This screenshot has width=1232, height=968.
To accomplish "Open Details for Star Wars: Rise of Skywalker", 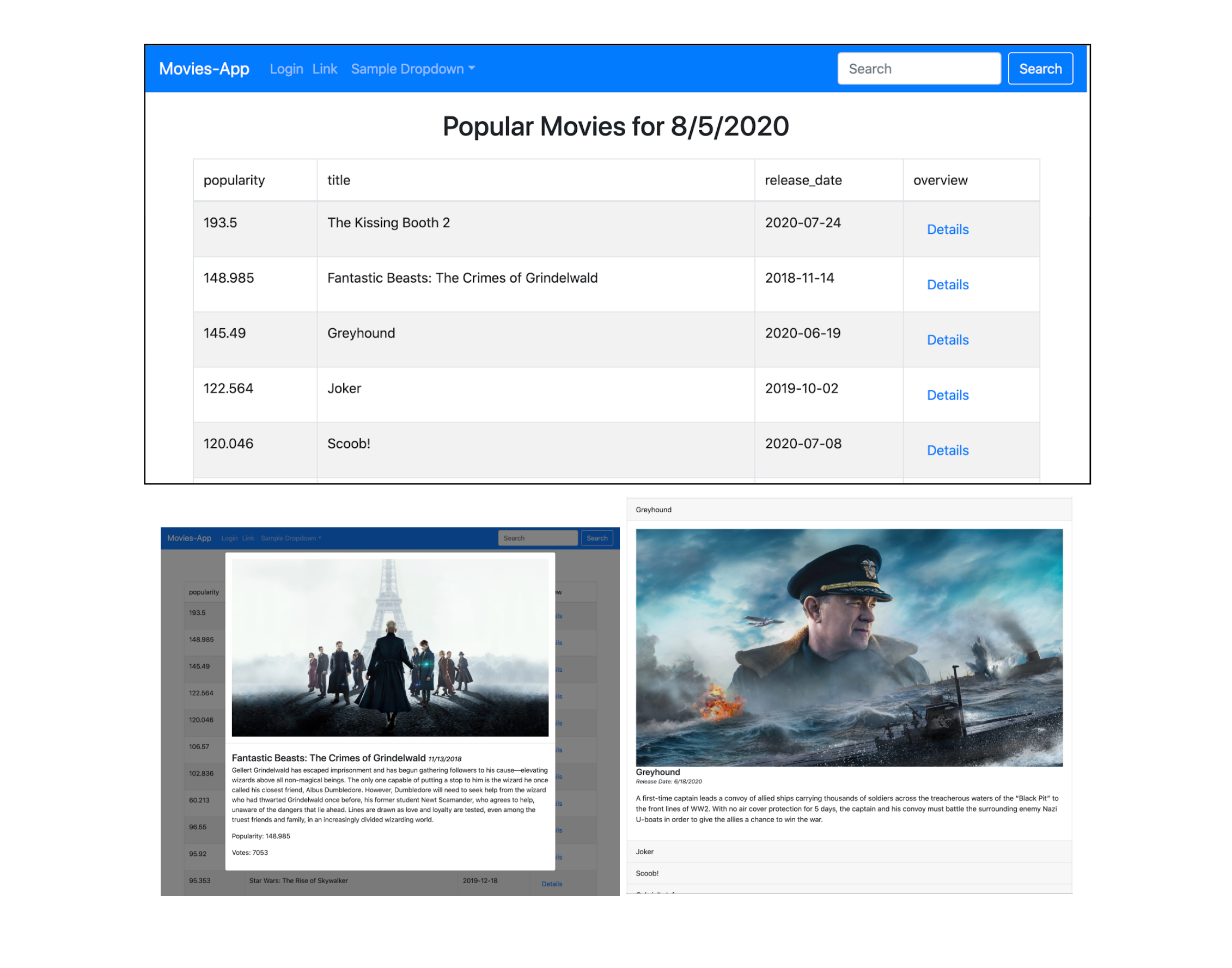I will (x=551, y=884).
